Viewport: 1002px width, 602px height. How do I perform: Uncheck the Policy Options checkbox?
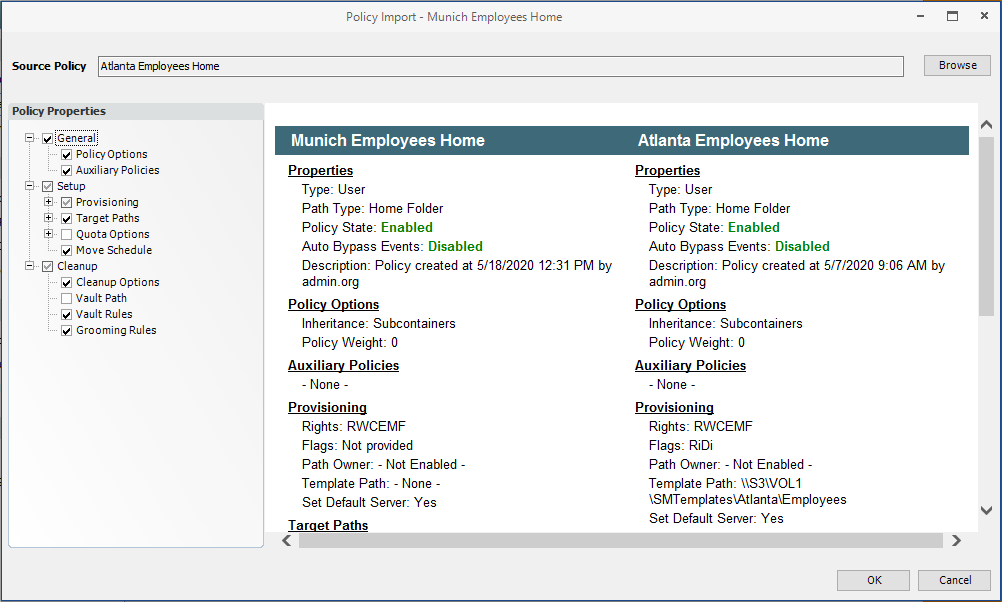point(66,155)
